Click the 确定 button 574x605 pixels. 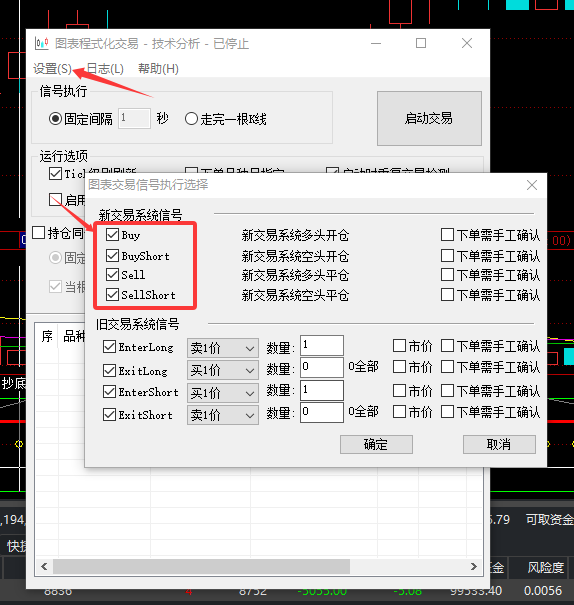tap(376, 444)
